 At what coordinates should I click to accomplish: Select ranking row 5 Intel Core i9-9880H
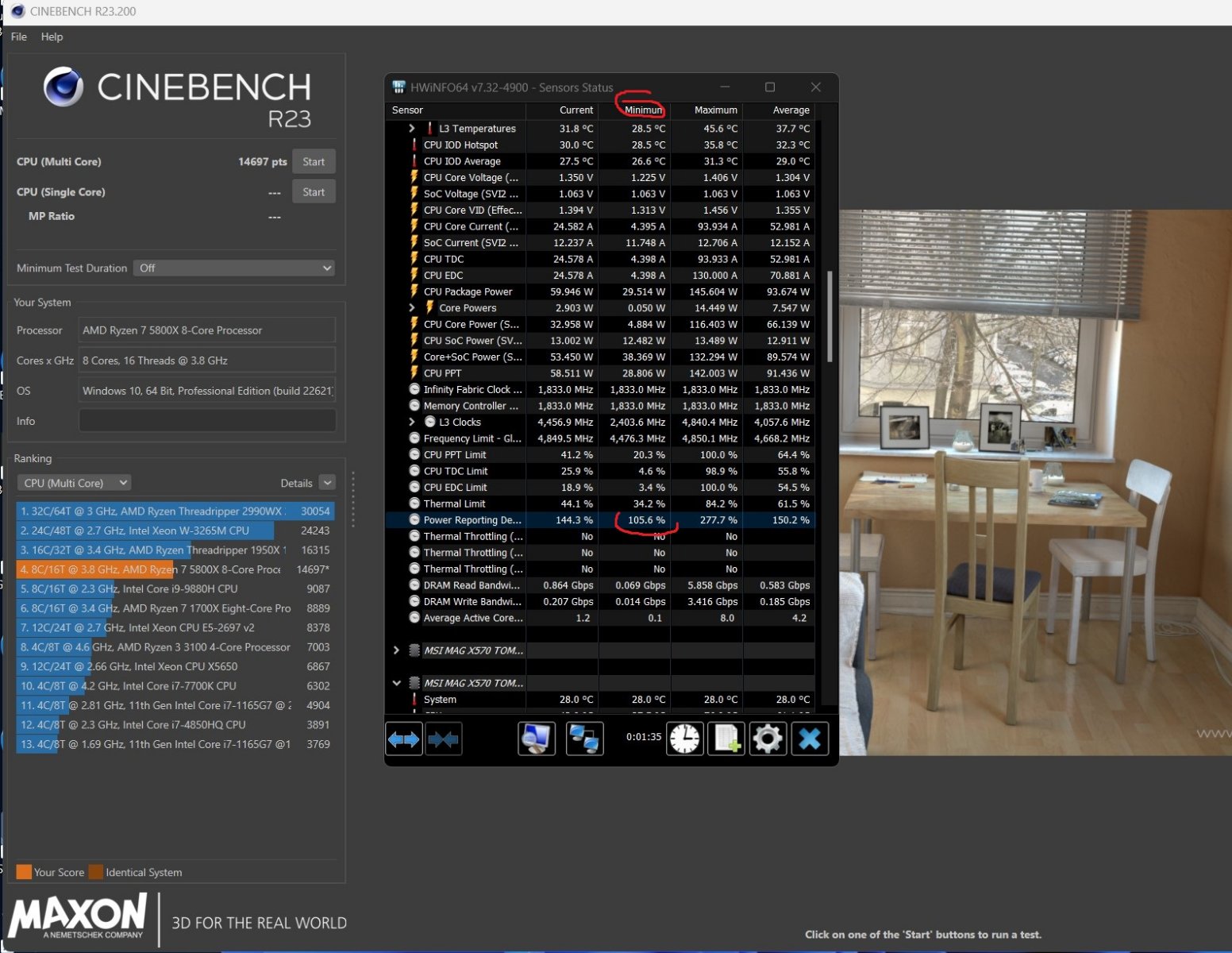[175, 589]
